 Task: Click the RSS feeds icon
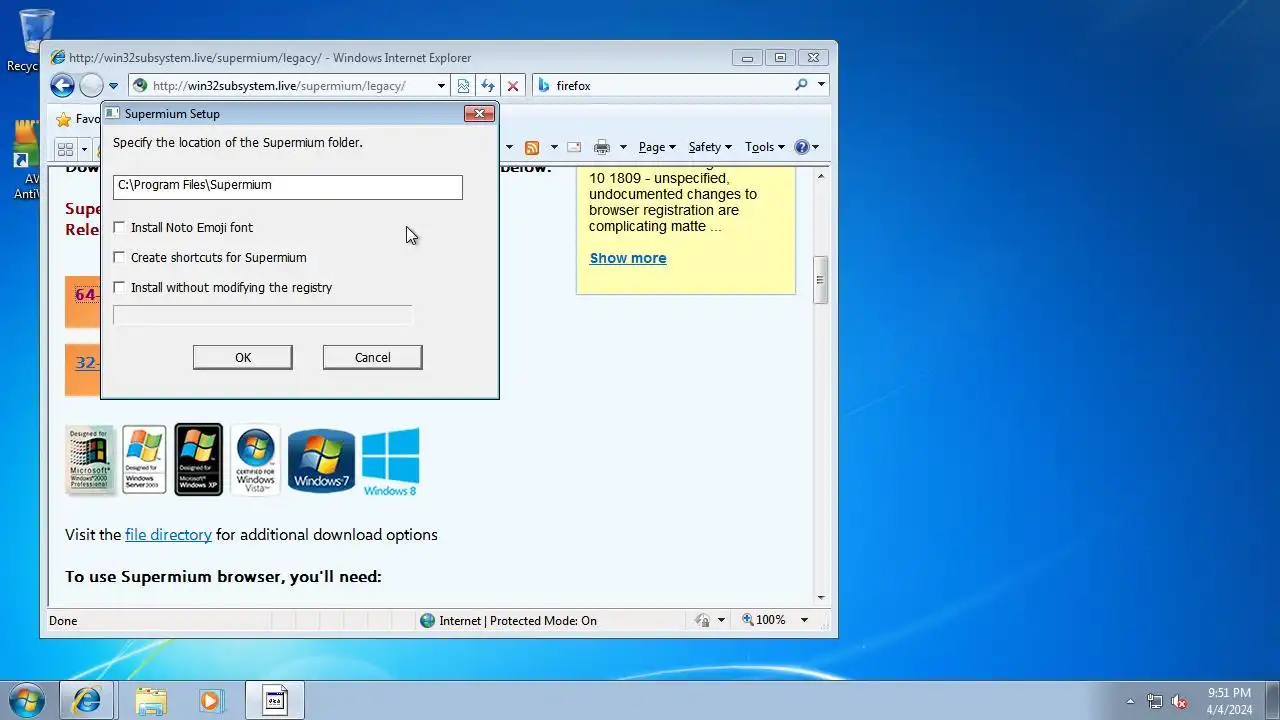point(532,147)
